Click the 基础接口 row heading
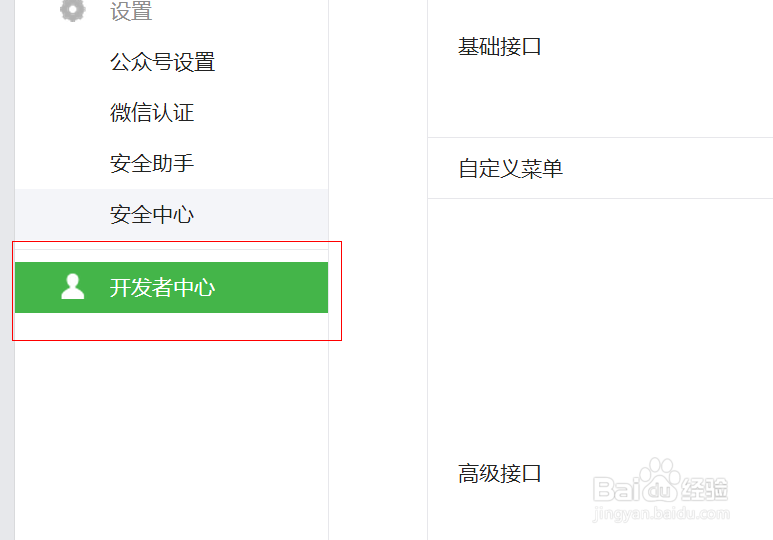 [x=500, y=47]
